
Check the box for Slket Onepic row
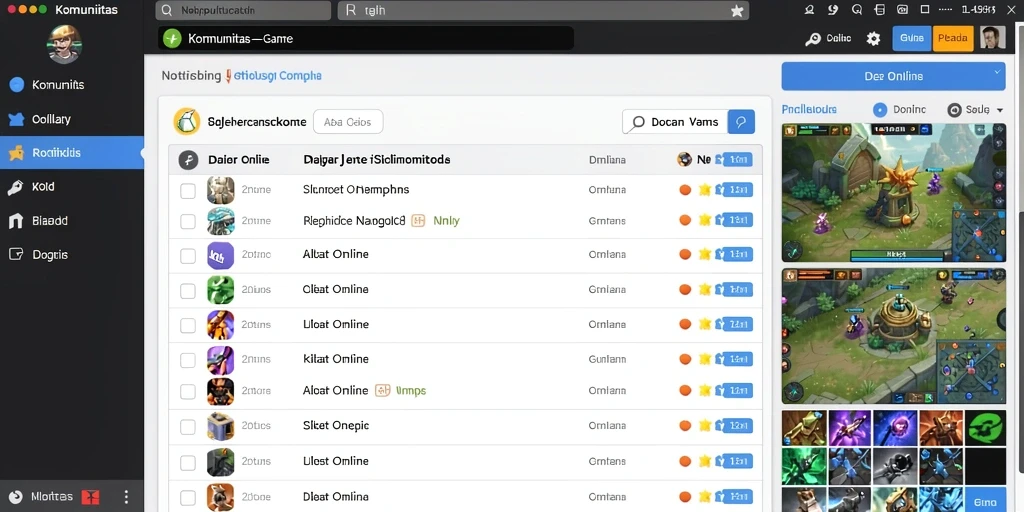188,427
